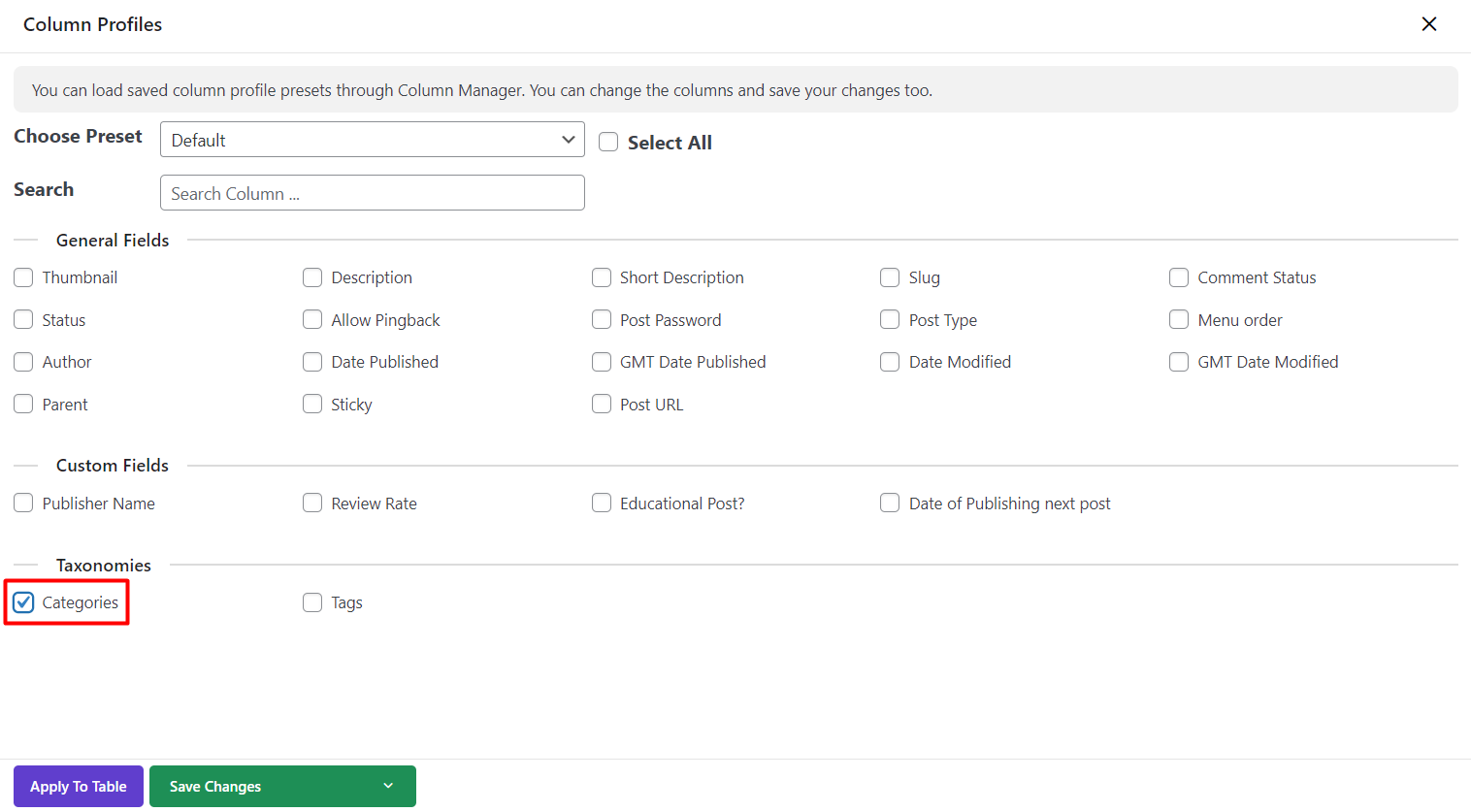Select the Slug column checkbox
Viewport: 1471px width, 812px height.
click(890, 277)
